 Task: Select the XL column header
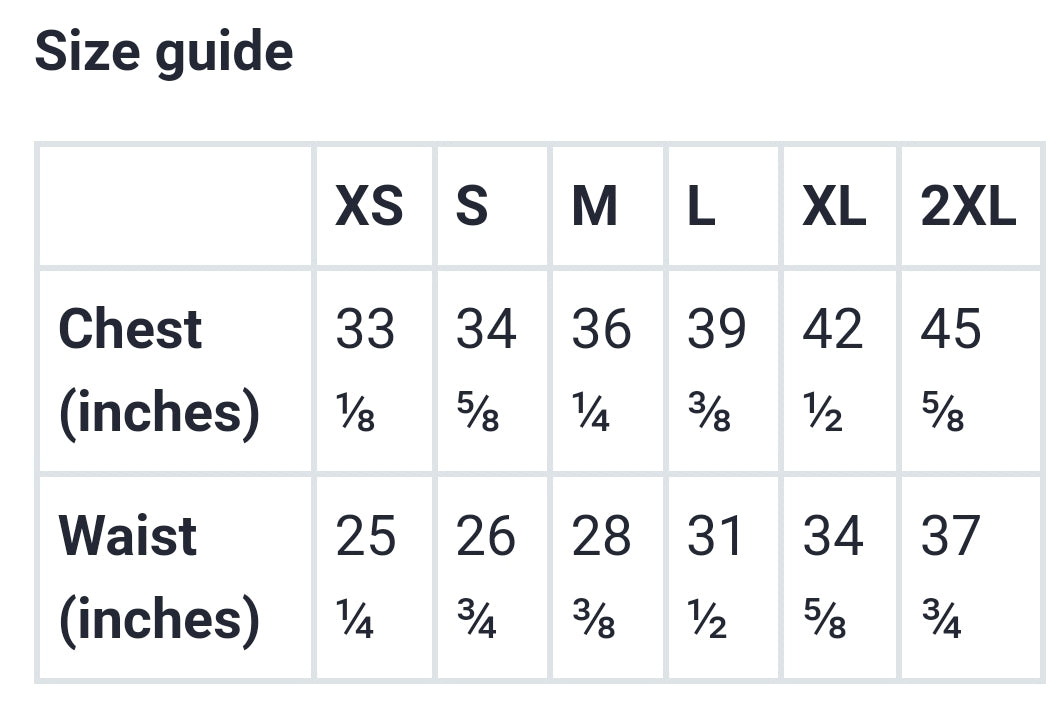[834, 207]
